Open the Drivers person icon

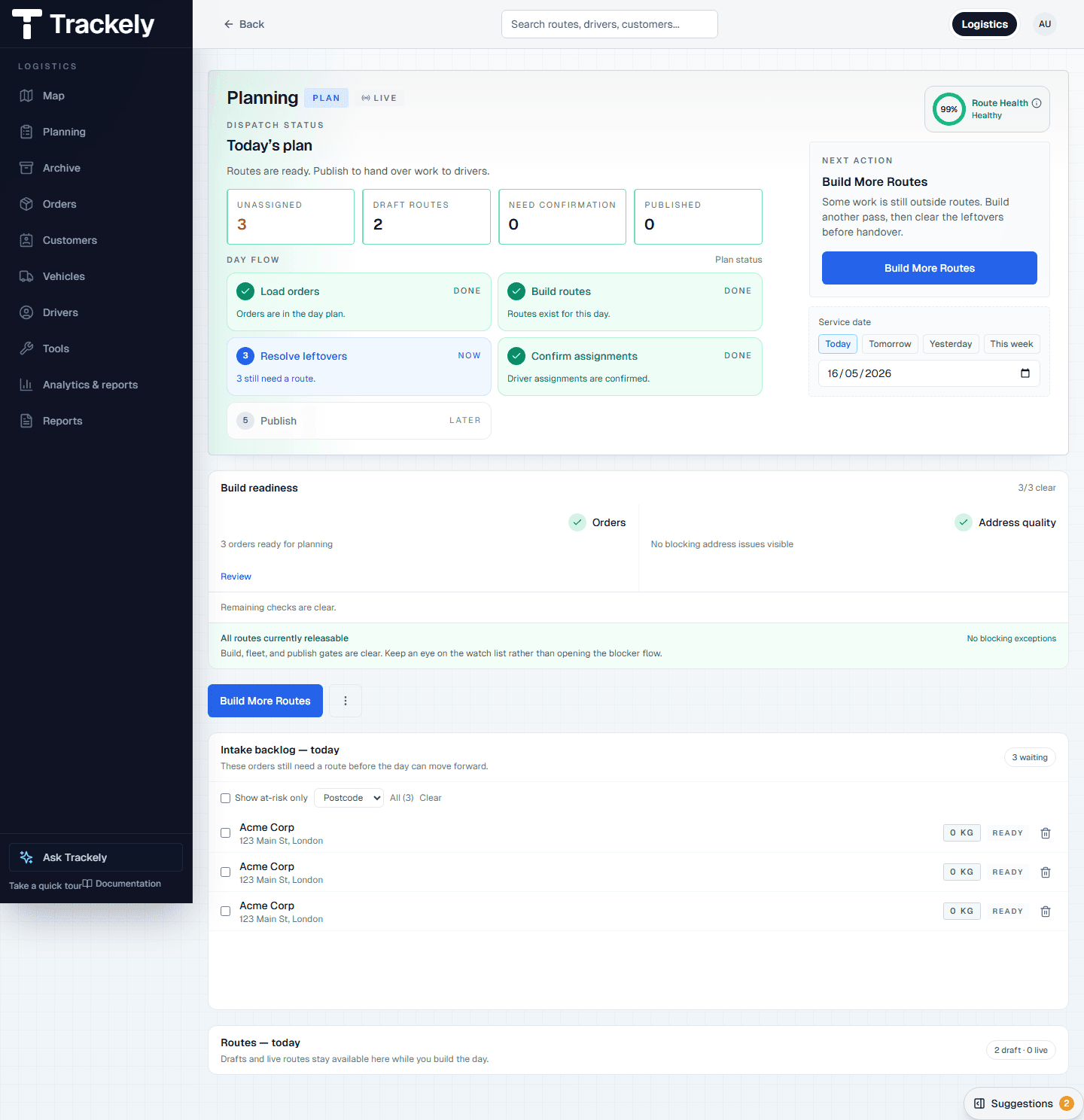(x=26, y=312)
